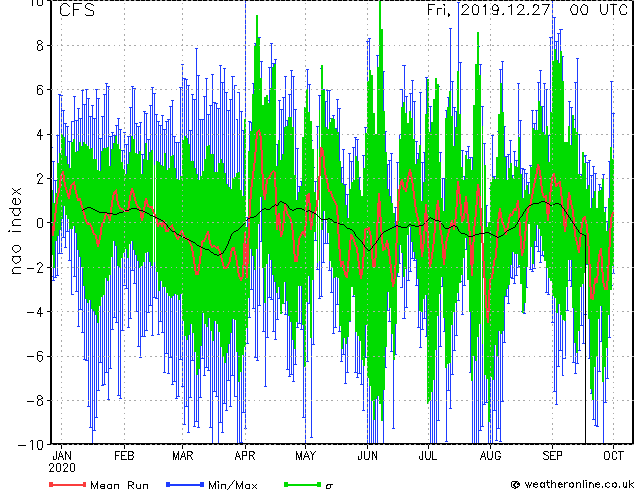Click the 'Min/Max' legend text
The height and width of the screenshot is (490, 634).
coord(233,485)
